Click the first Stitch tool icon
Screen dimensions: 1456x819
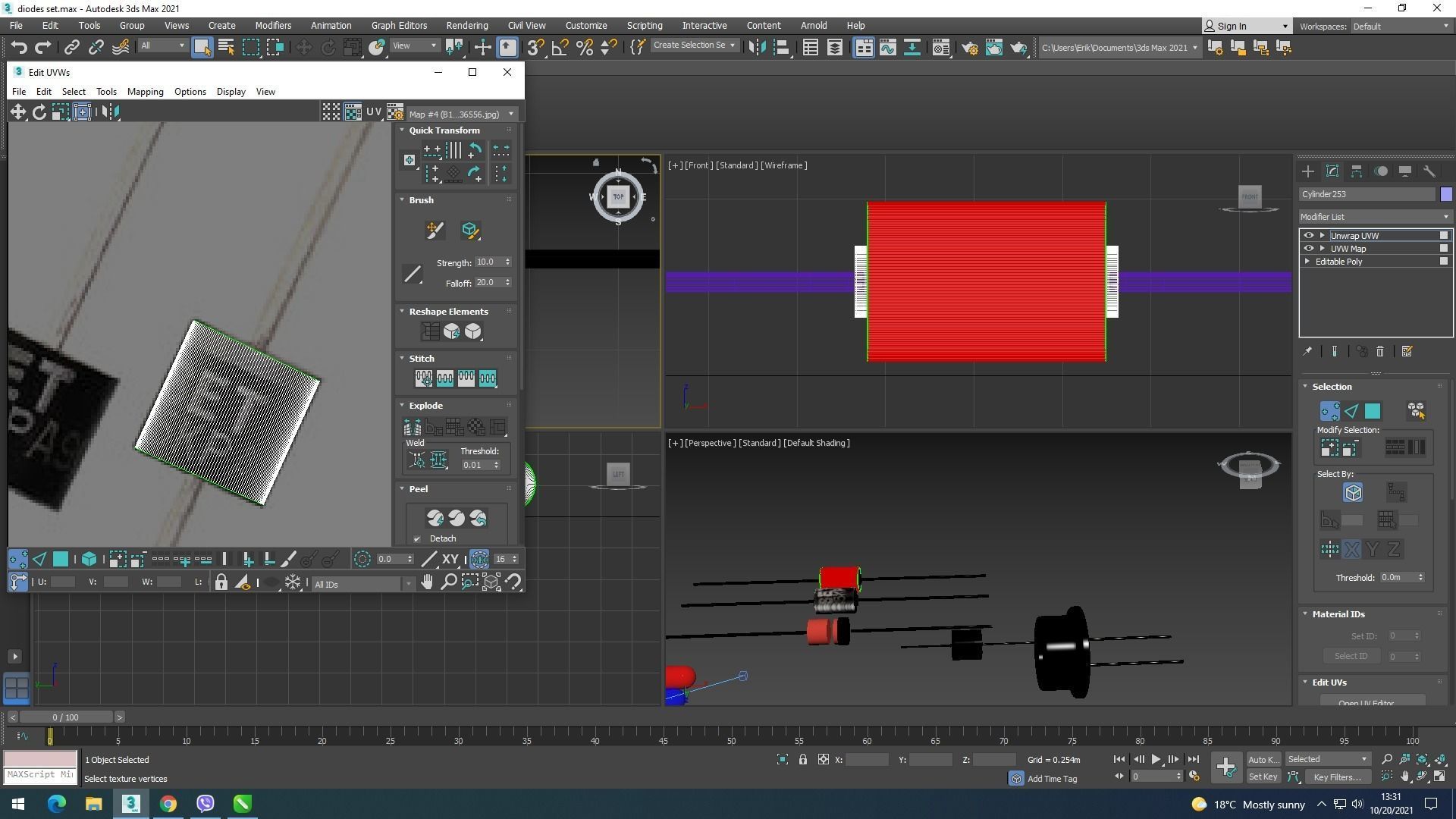[423, 378]
